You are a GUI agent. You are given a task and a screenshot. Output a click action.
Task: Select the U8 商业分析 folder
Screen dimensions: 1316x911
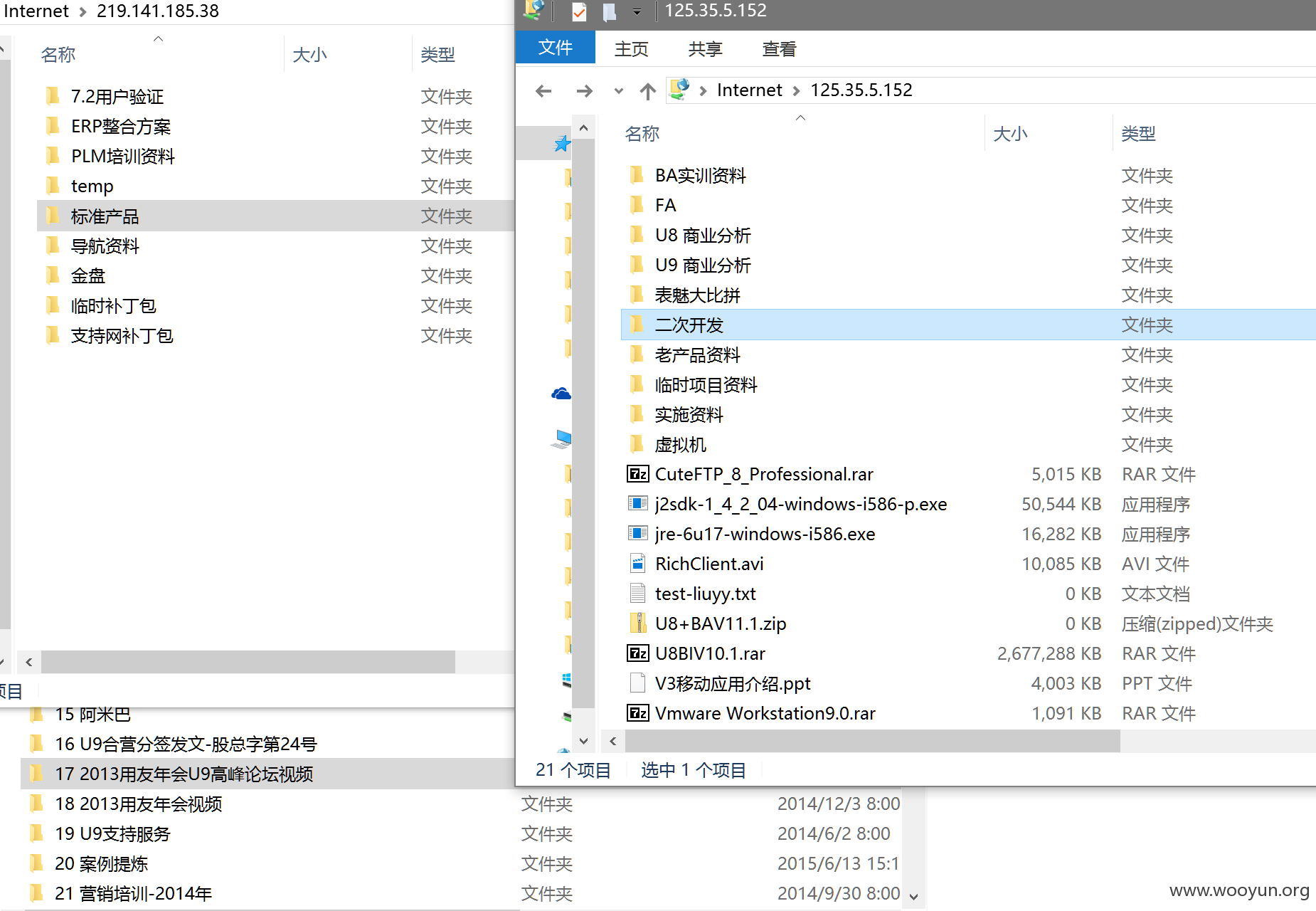[x=703, y=236]
